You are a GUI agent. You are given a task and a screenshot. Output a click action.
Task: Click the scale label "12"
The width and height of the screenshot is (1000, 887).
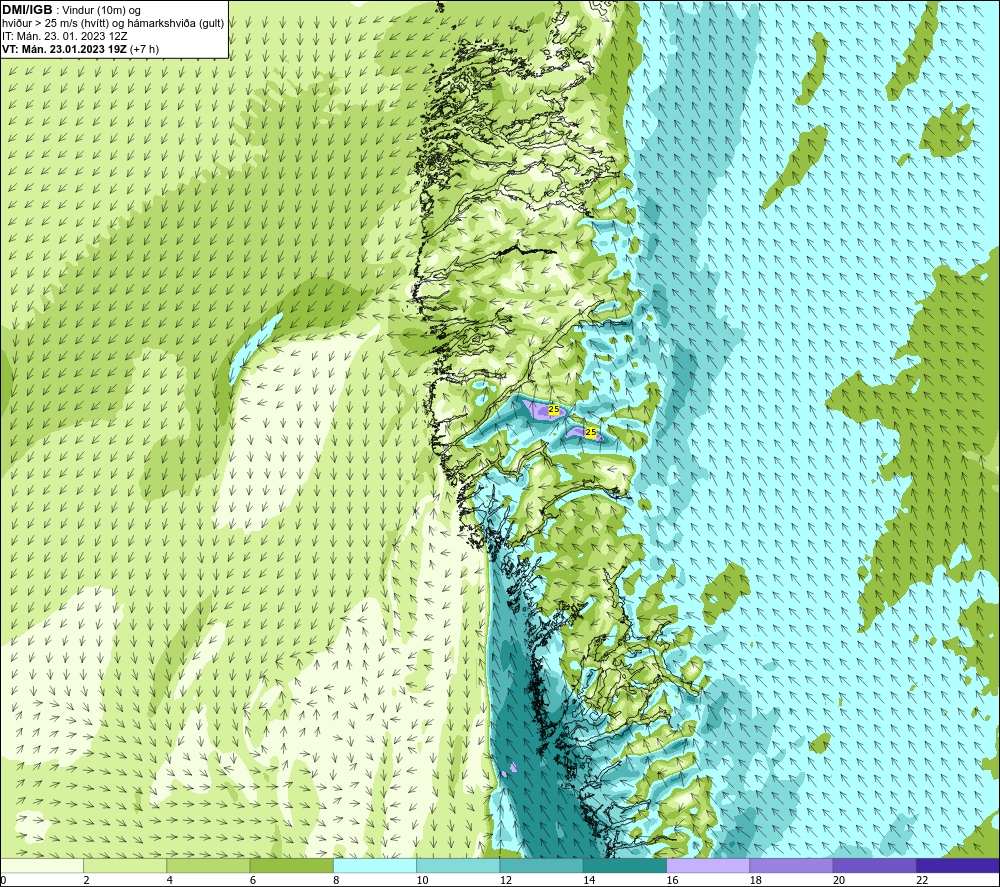click(506, 881)
